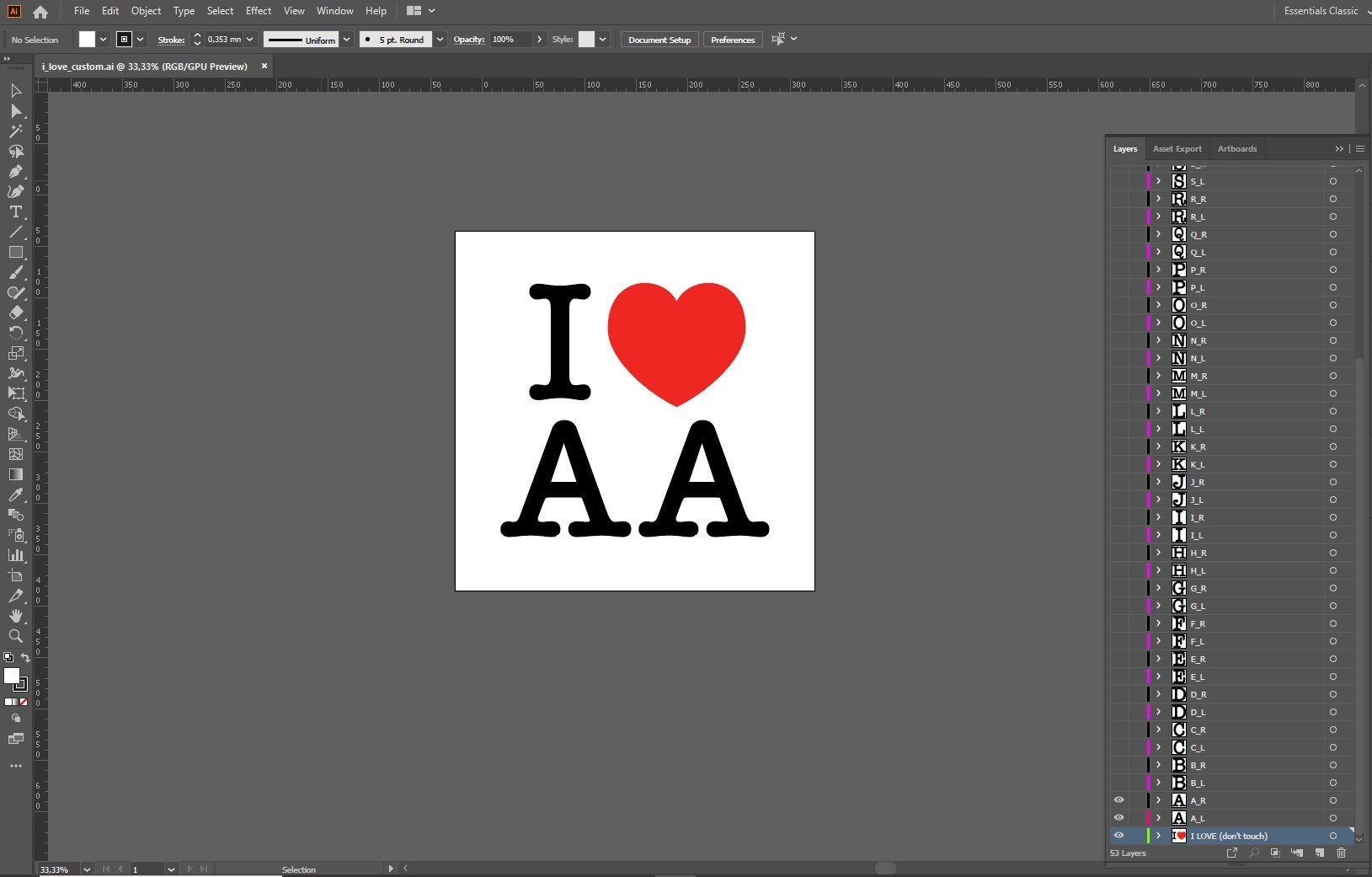Click the fill color swatch in control bar
Image resolution: width=1372 pixels, height=877 pixels.
tap(87, 40)
